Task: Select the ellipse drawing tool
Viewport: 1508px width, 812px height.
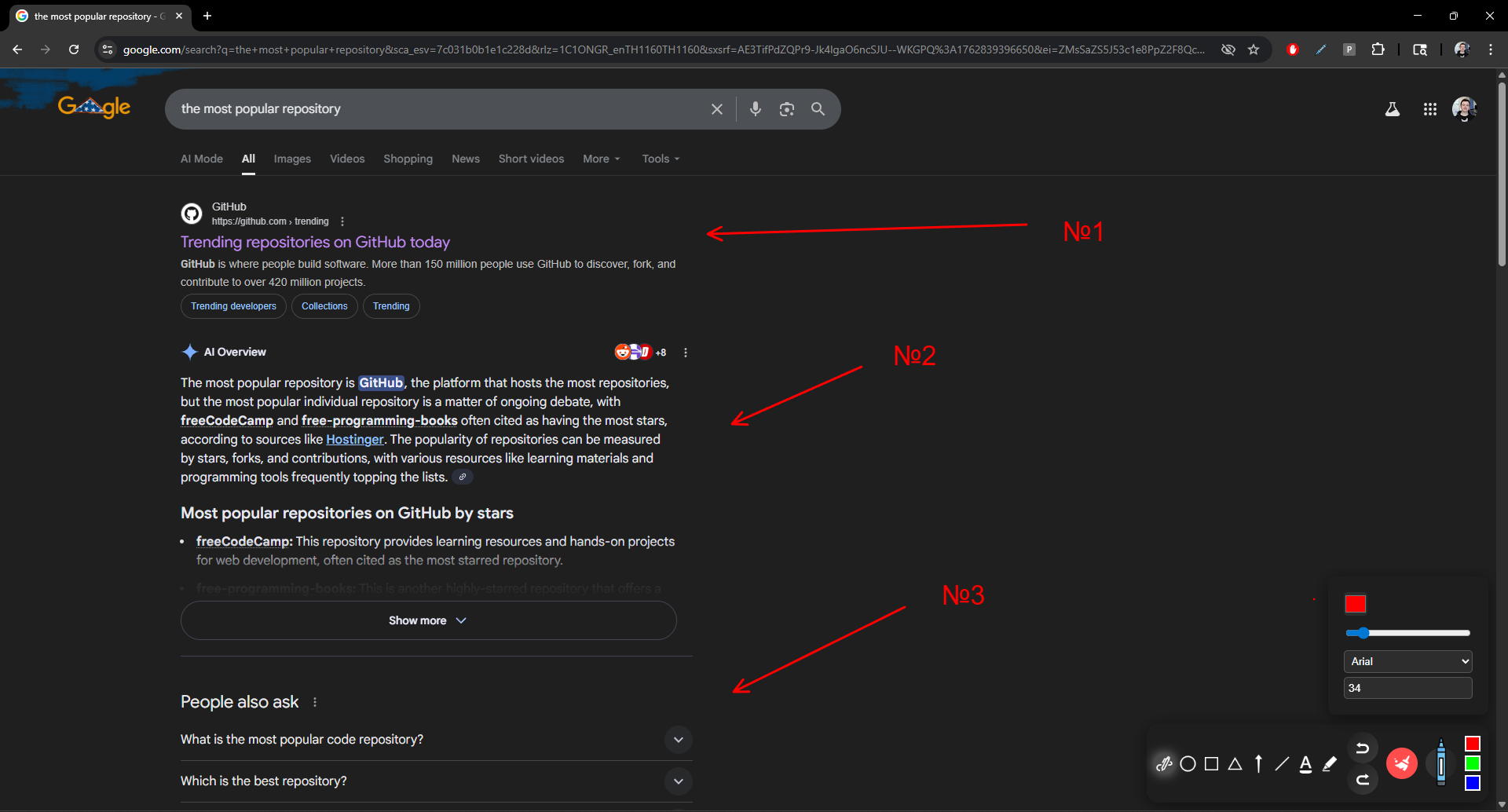Action: point(1188,763)
